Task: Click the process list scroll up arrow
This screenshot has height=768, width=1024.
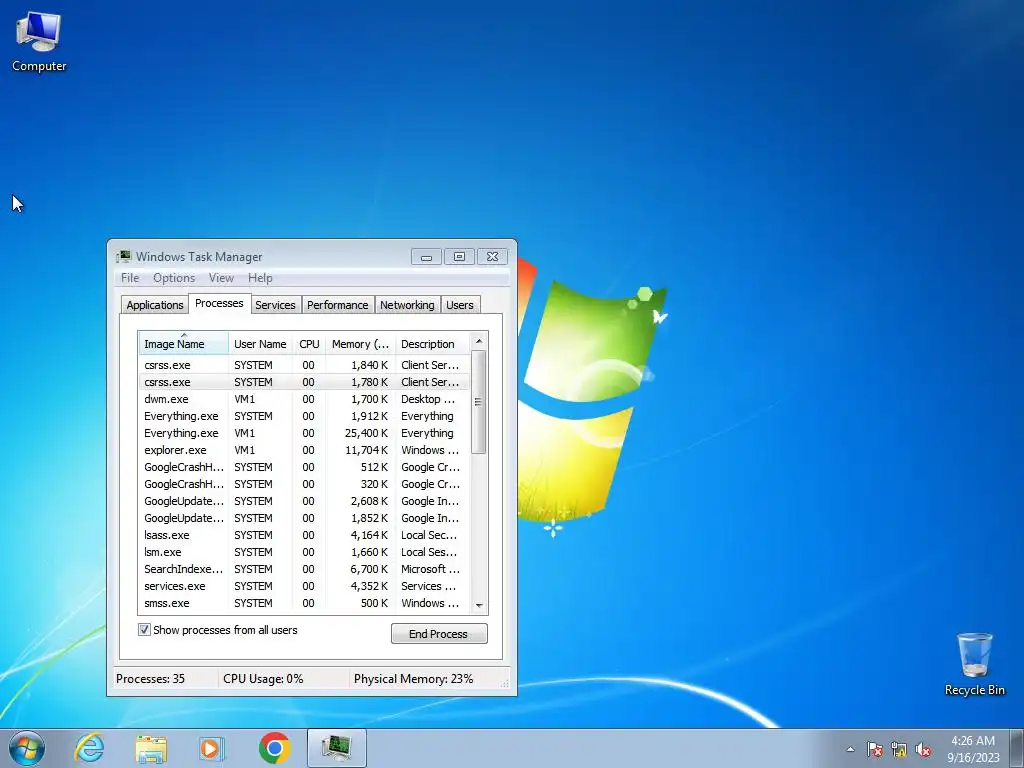Action: point(479,341)
